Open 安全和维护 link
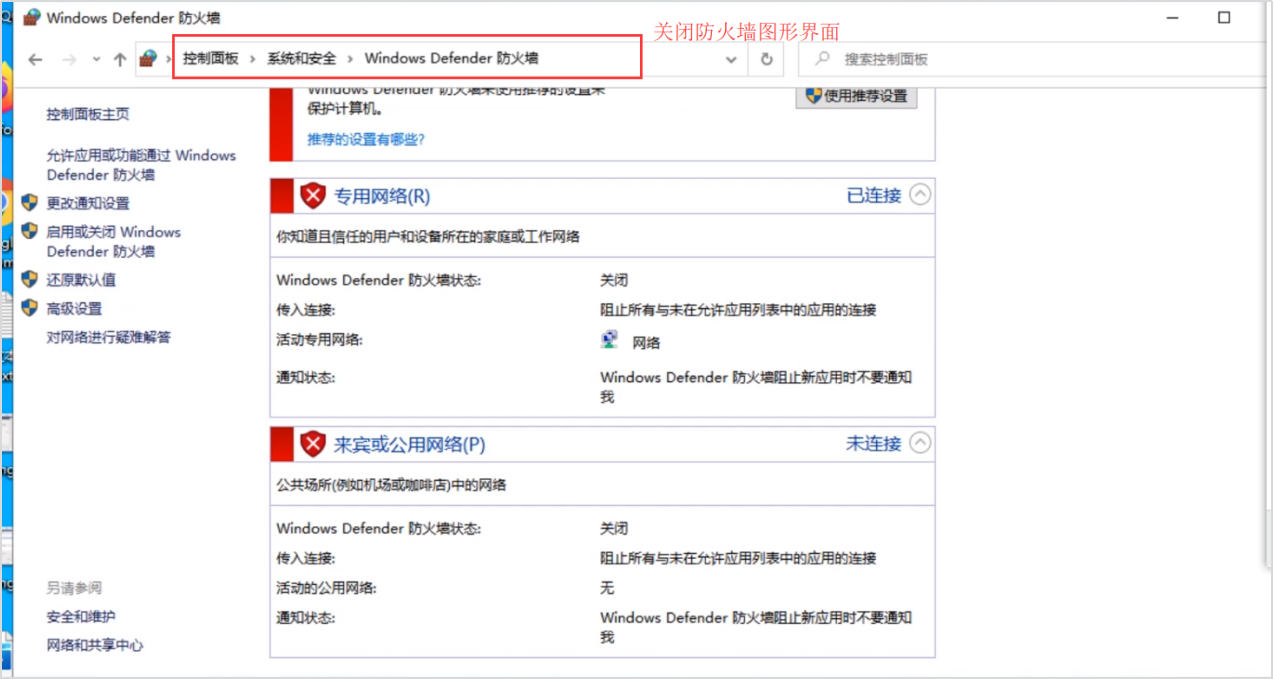This screenshot has height=679, width=1274. coord(81,617)
